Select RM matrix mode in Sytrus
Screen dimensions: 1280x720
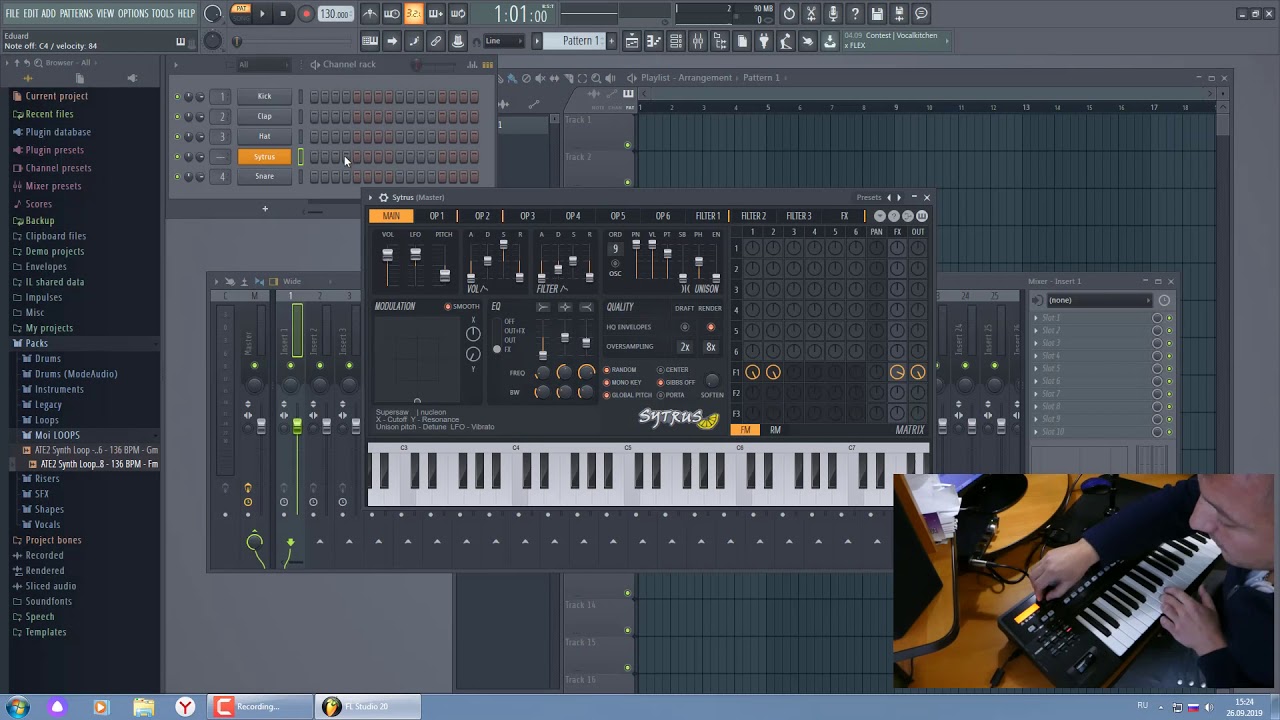coord(775,430)
